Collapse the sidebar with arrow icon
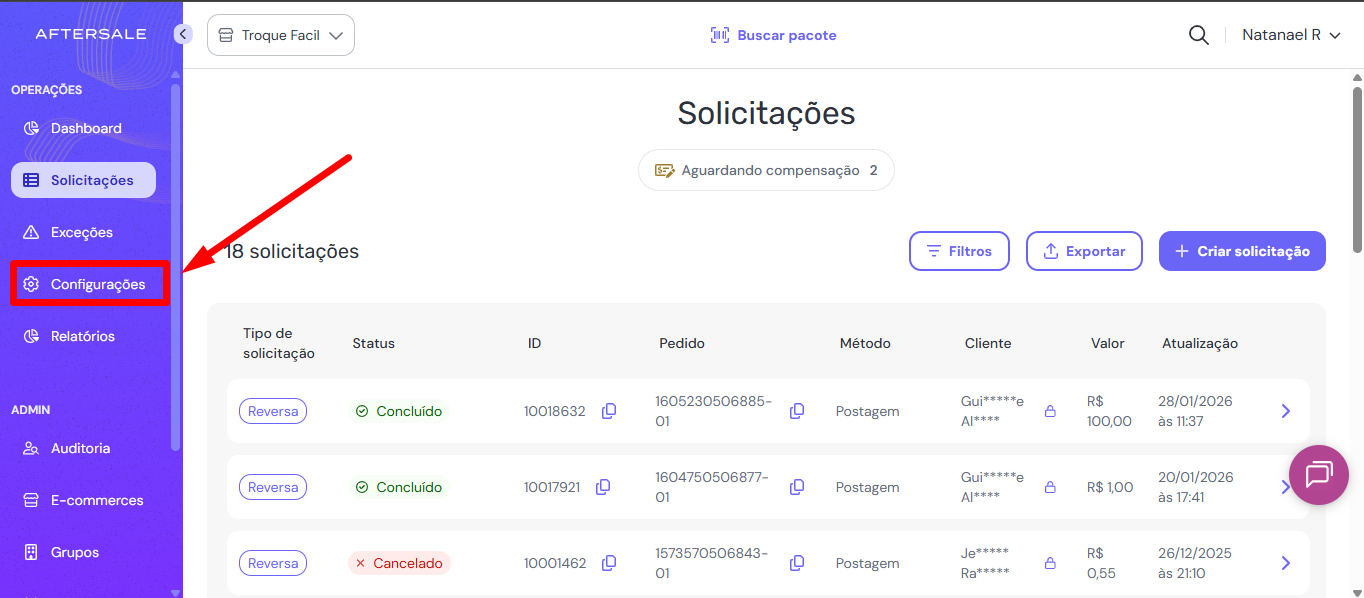The width and height of the screenshot is (1364, 598). tap(182, 34)
